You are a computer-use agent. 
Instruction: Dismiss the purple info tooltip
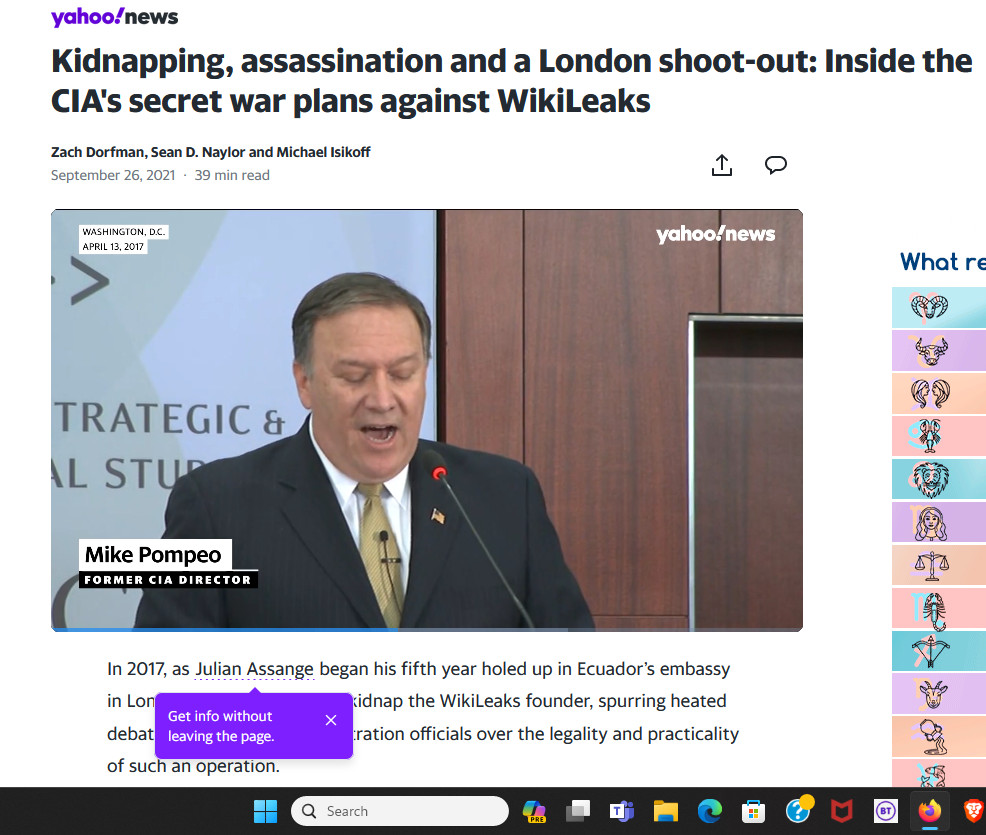[331, 721]
